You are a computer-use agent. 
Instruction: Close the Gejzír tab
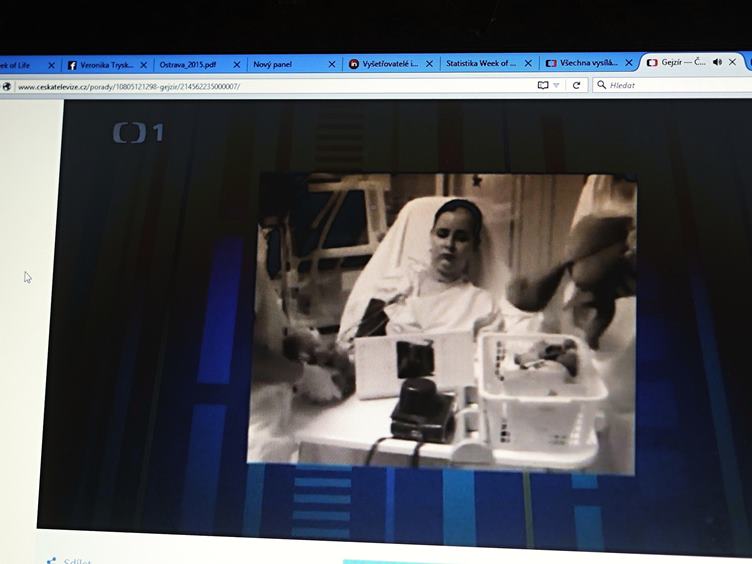732,62
